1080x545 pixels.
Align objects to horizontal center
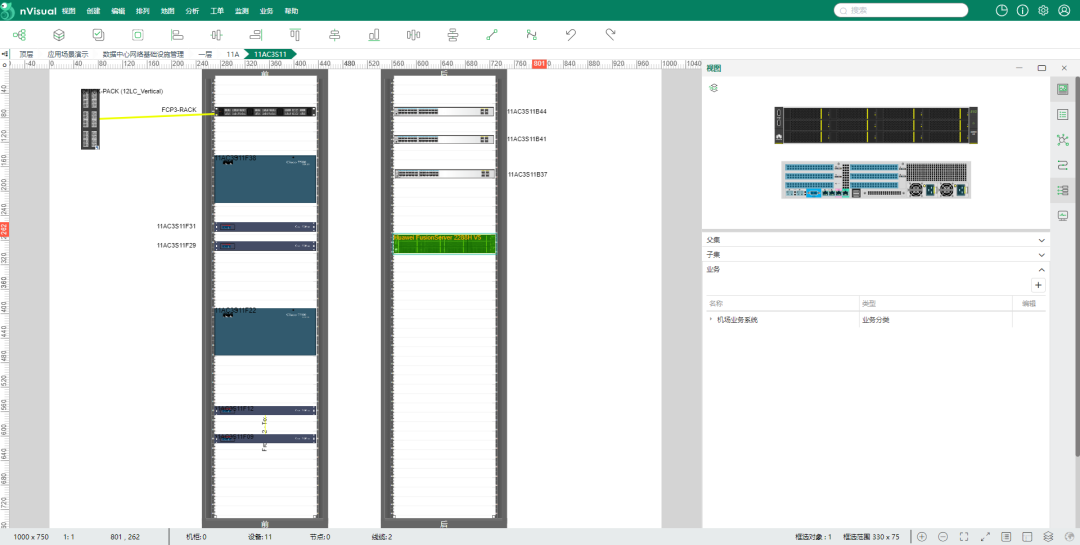216,34
